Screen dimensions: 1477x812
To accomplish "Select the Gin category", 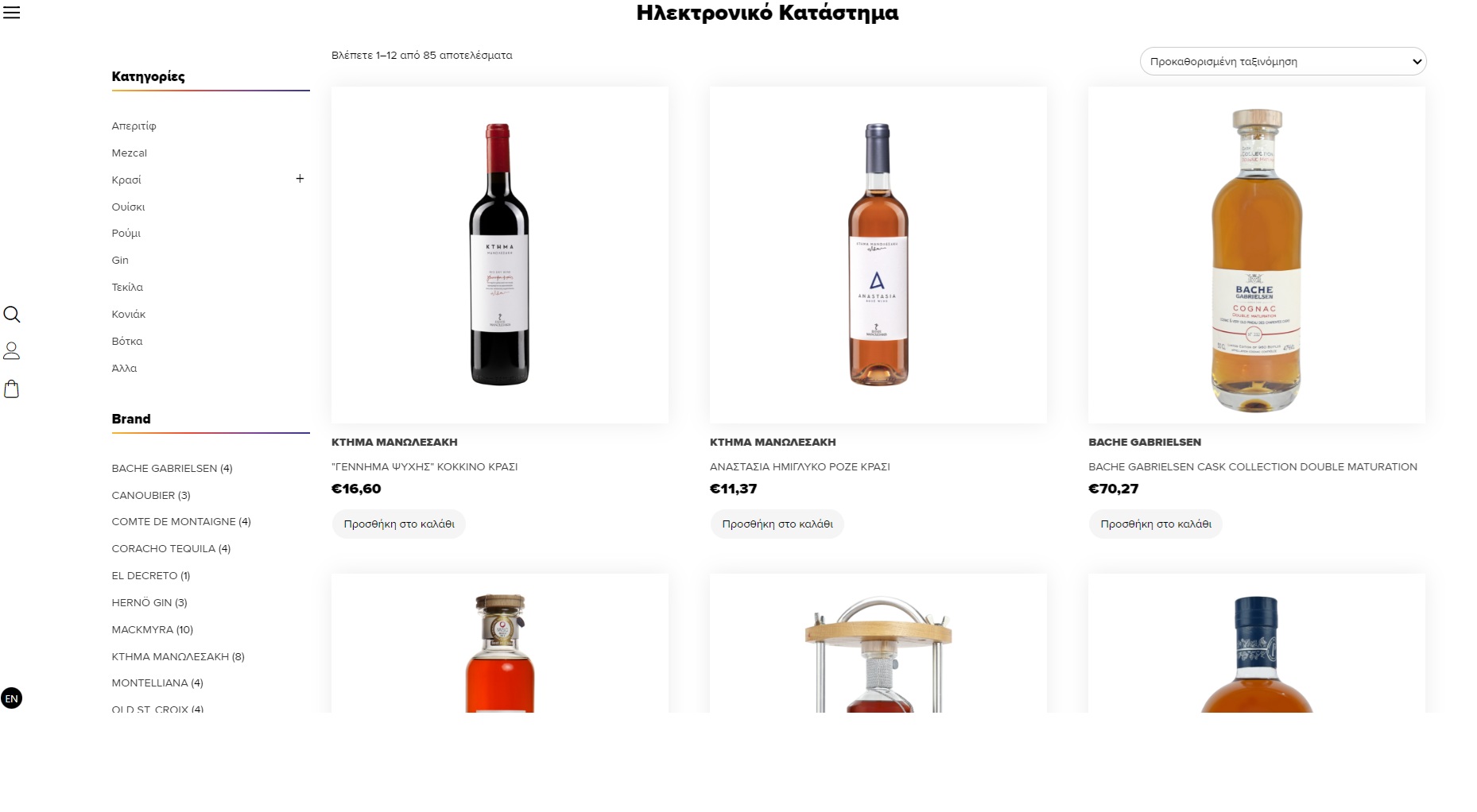I will tap(120, 260).
